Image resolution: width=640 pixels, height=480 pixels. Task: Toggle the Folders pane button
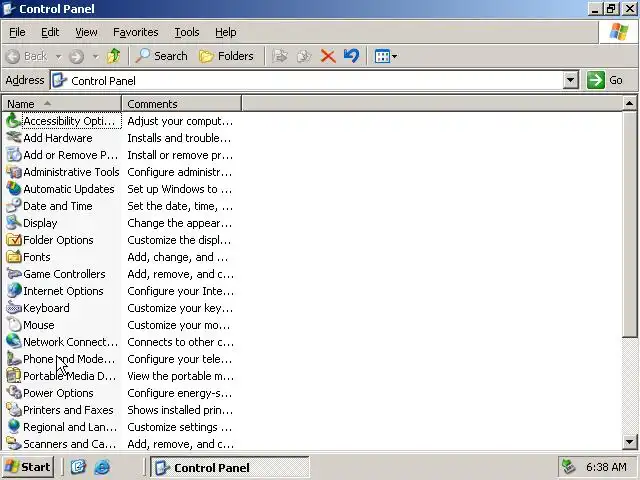point(226,56)
